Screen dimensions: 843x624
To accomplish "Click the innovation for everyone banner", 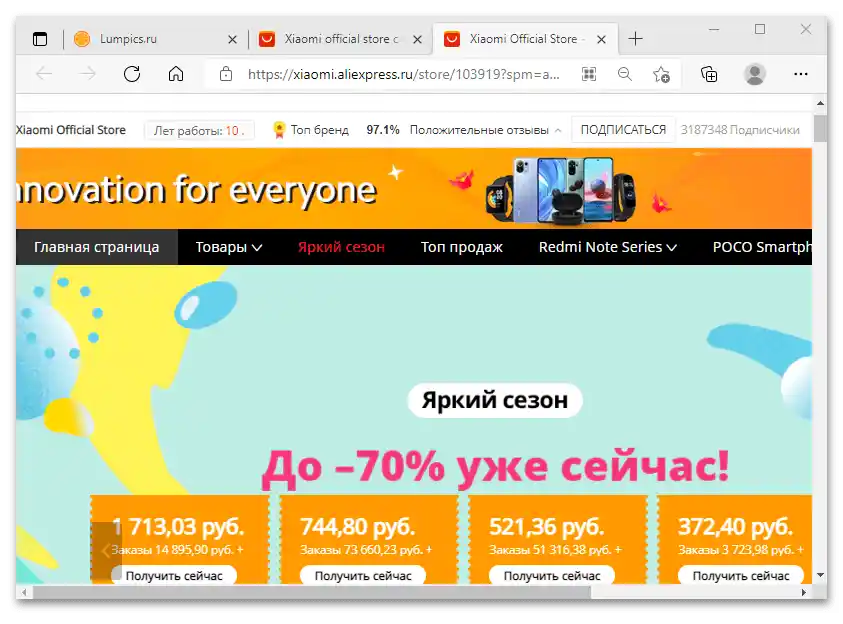I will pyautogui.click(x=197, y=190).
